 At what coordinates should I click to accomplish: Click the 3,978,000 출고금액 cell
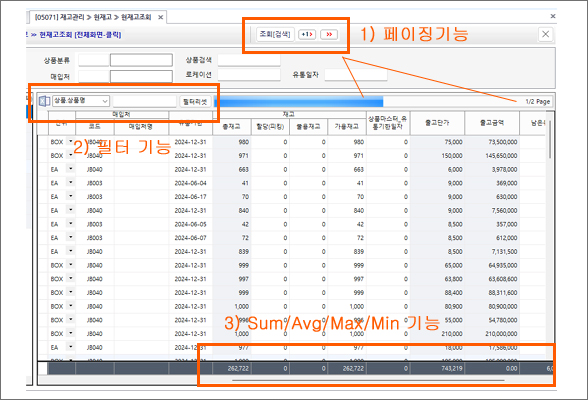[x=492, y=169]
